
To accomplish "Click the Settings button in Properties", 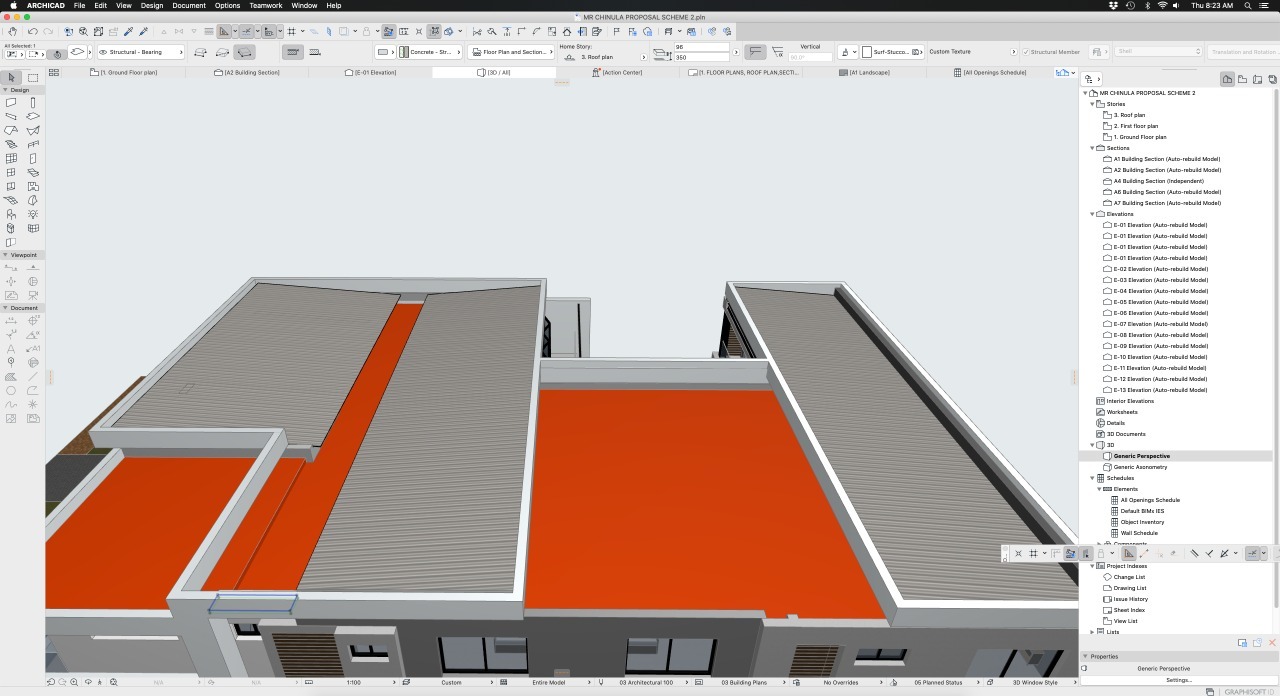I will pos(1178,680).
